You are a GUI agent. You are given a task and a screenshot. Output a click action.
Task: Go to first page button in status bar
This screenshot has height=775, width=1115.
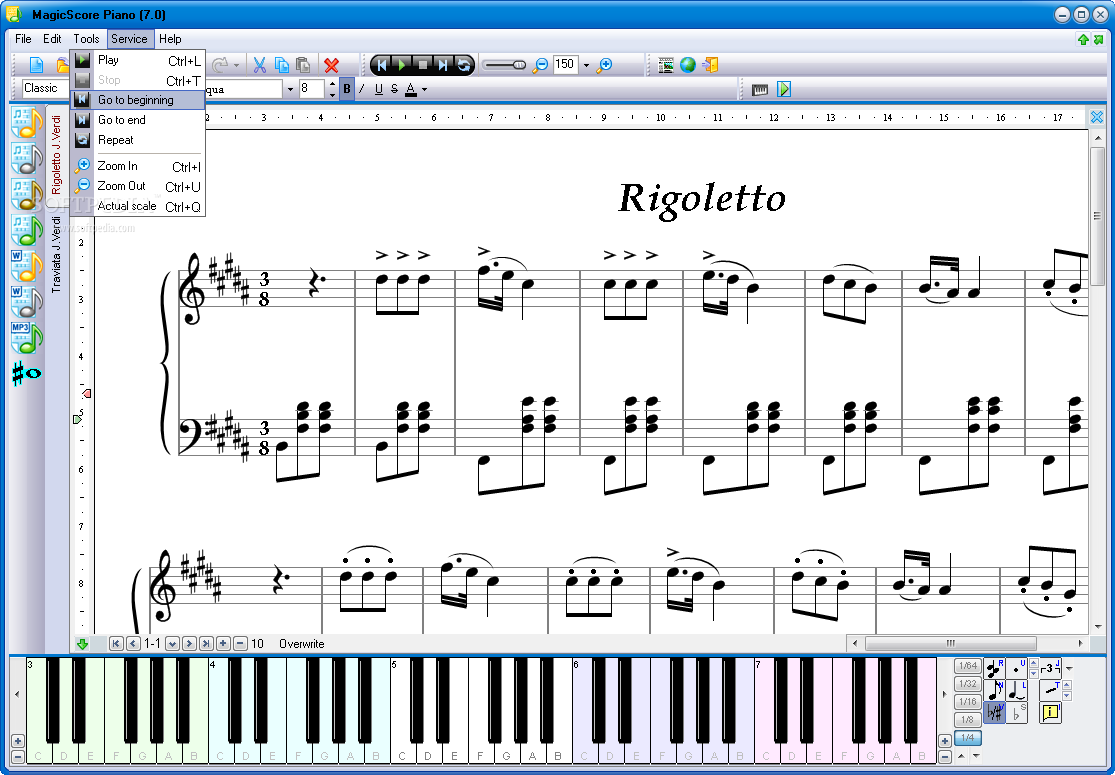(x=116, y=644)
